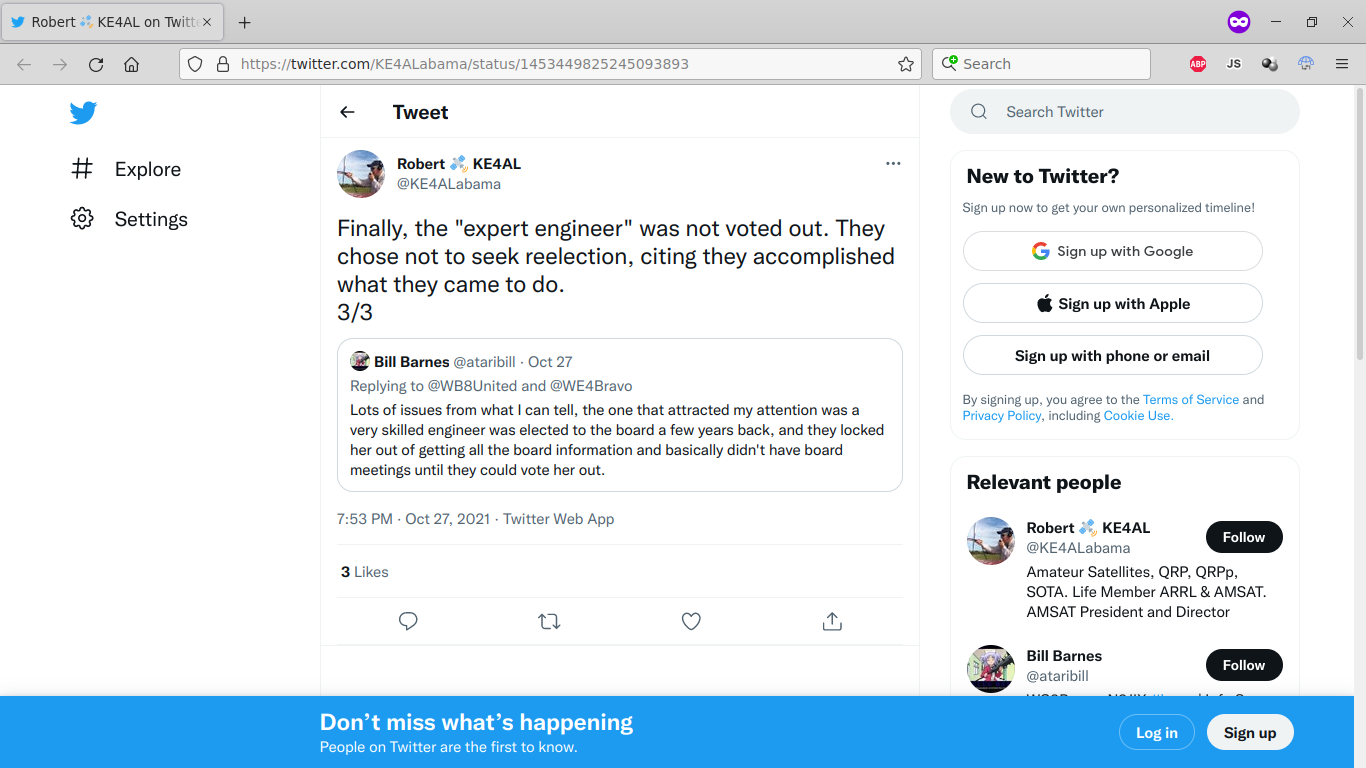Click the reply icon under the tweet
Viewport: 1366px width, 768px height.
(x=408, y=621)
